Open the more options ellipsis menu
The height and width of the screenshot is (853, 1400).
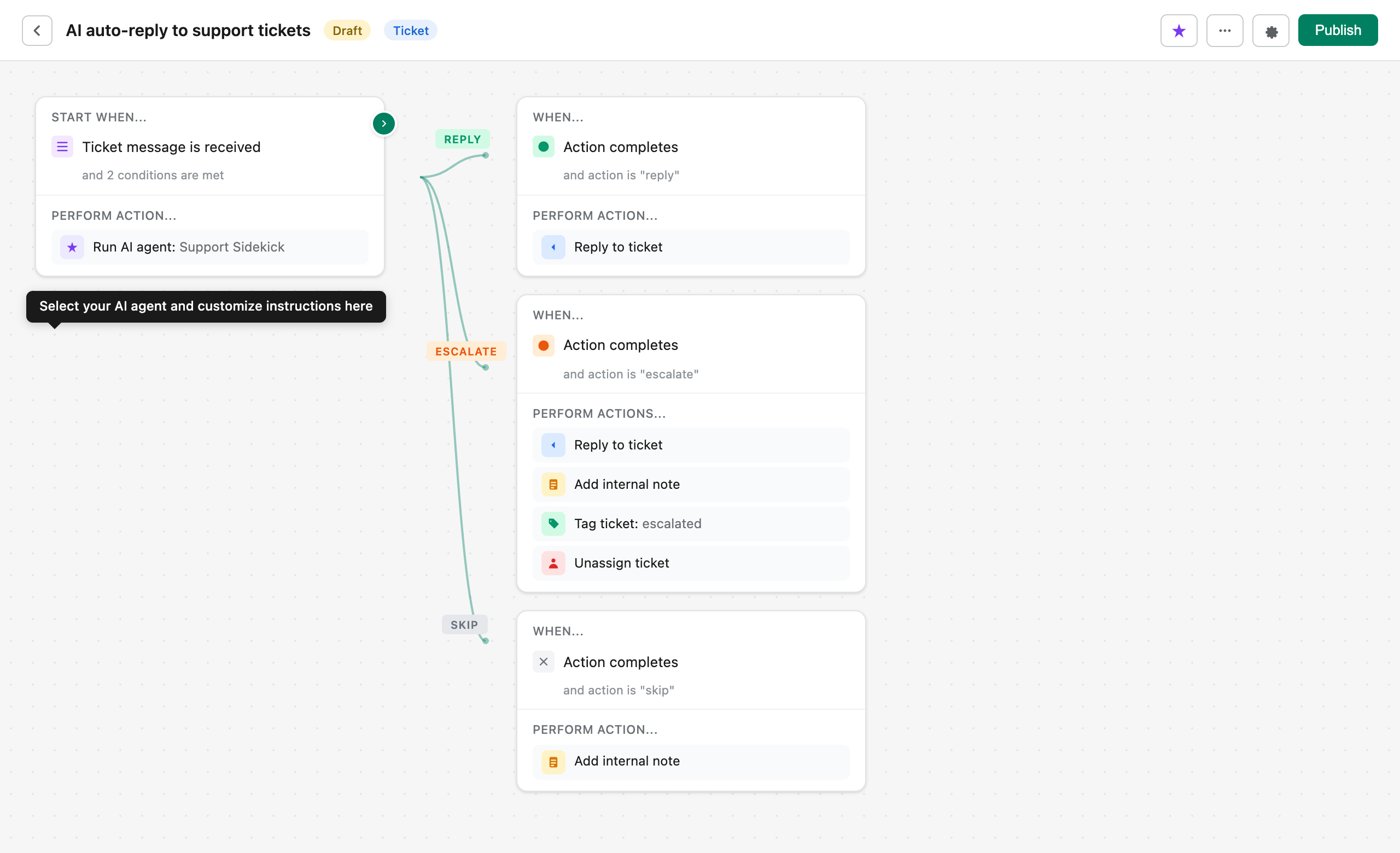click(x=1225, y=30)
